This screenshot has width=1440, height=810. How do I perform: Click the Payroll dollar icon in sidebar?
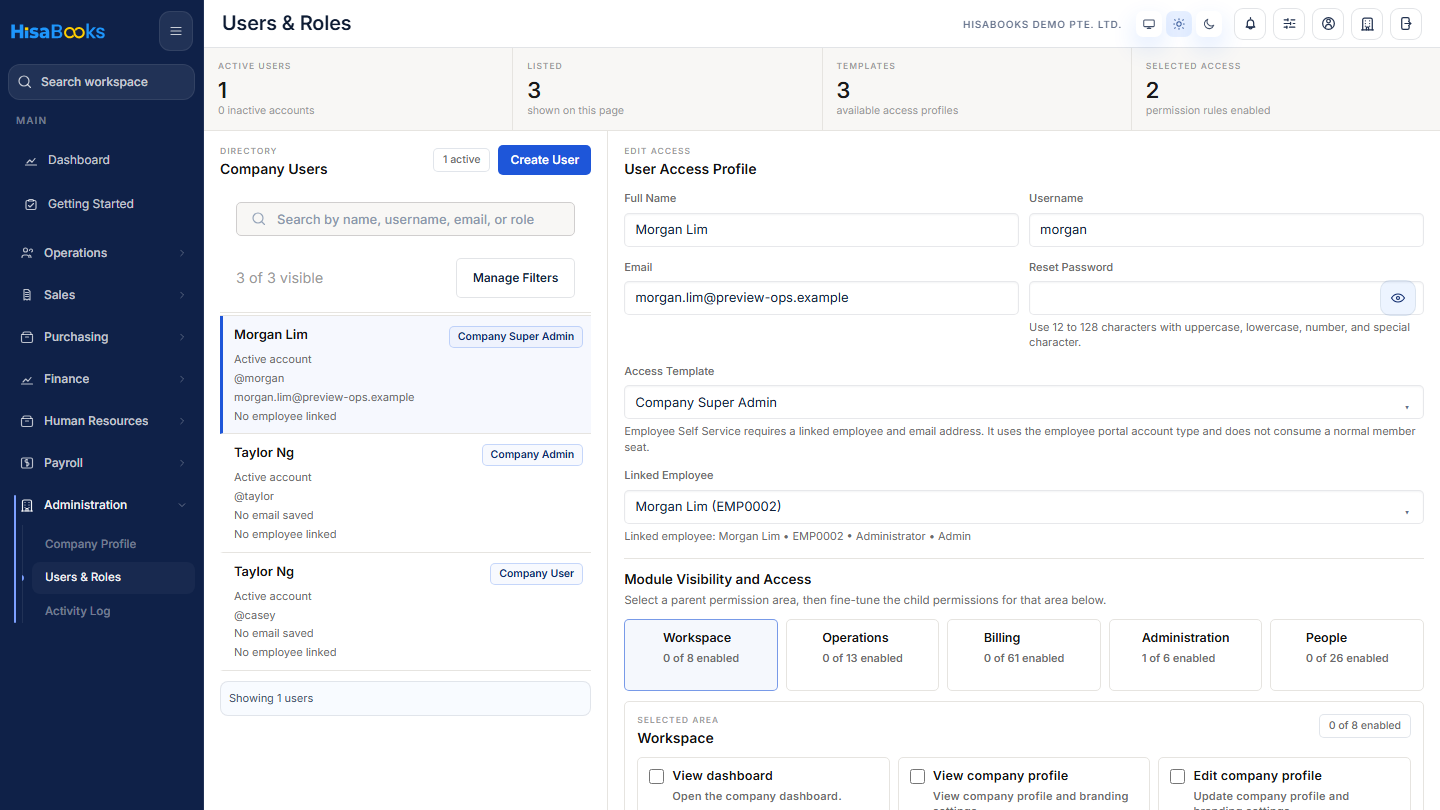pyautogui.click(x=27, y=463)
